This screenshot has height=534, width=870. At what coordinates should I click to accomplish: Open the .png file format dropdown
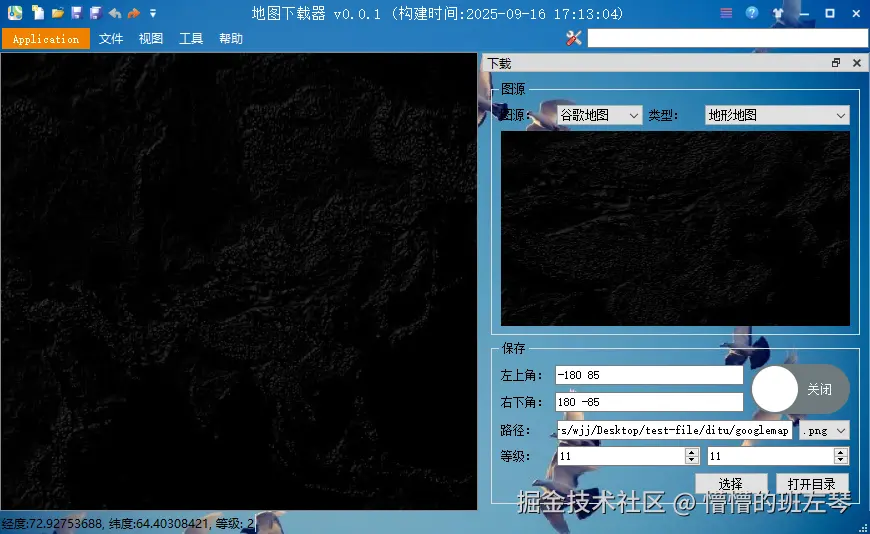825,430
